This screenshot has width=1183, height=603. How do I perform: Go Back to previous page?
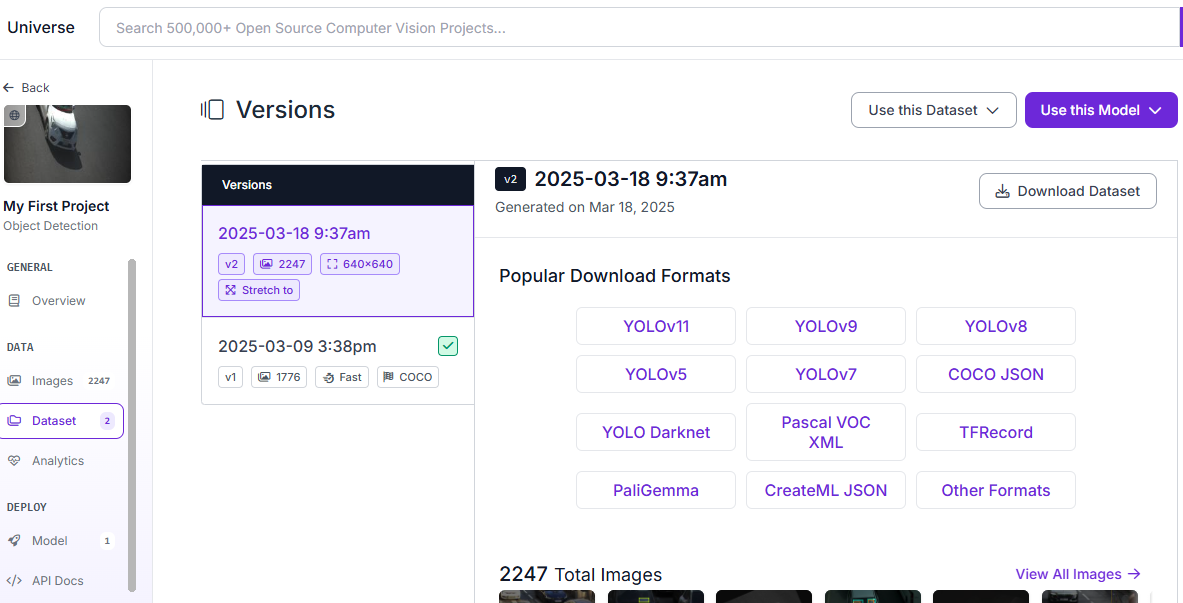(26, 88)
